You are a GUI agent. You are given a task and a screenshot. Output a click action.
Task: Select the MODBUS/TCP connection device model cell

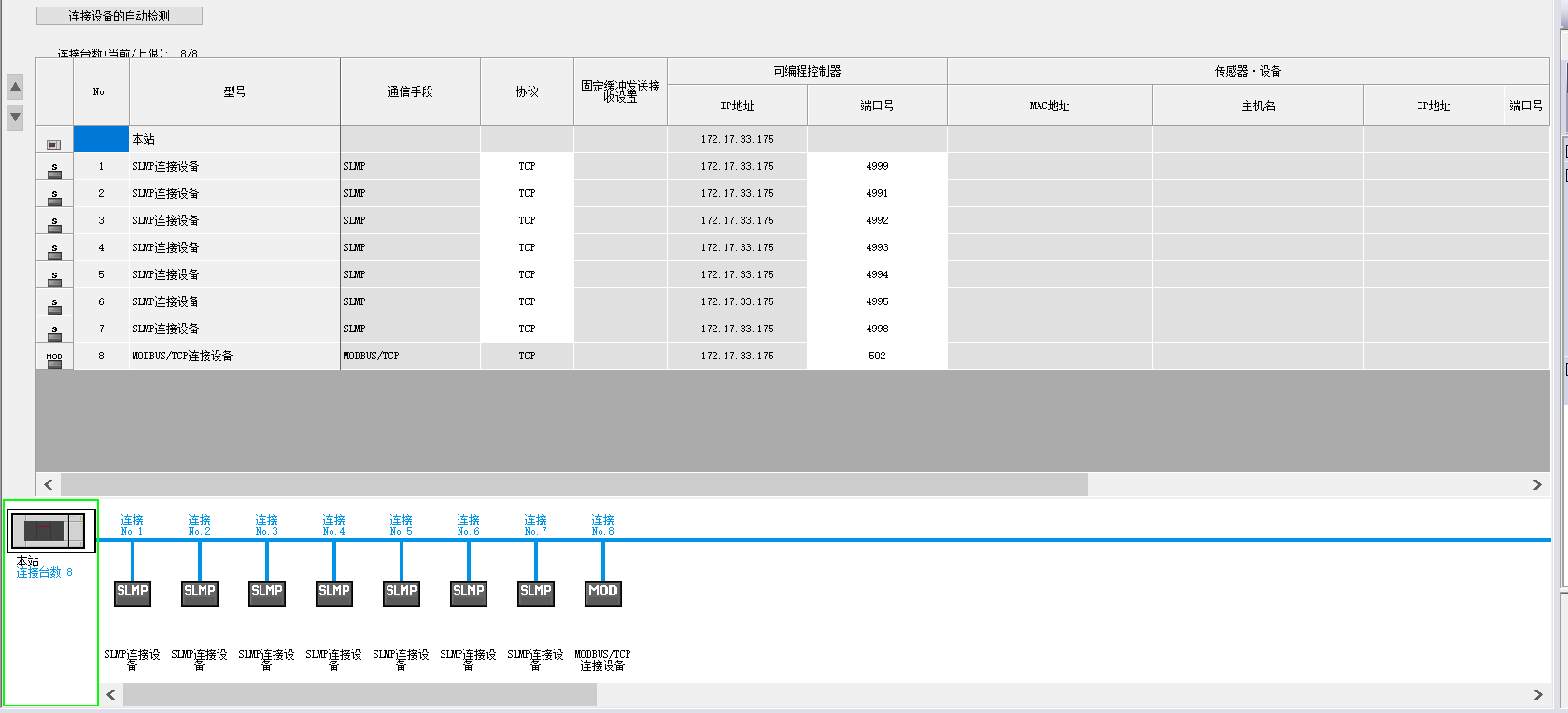coord(233,356)
